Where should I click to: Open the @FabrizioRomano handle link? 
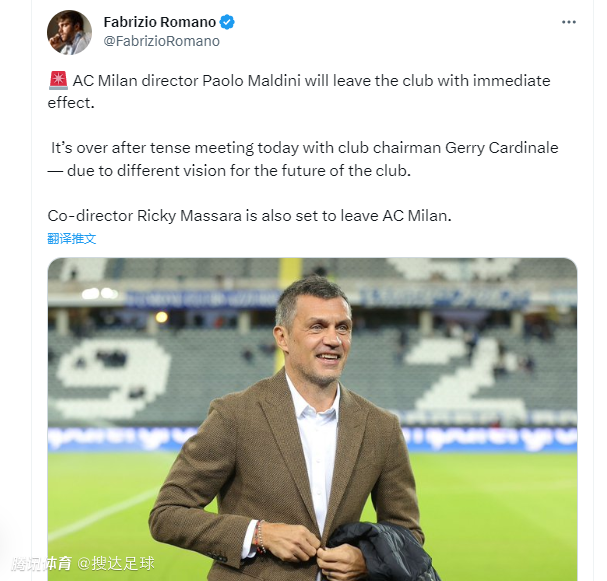161,41
